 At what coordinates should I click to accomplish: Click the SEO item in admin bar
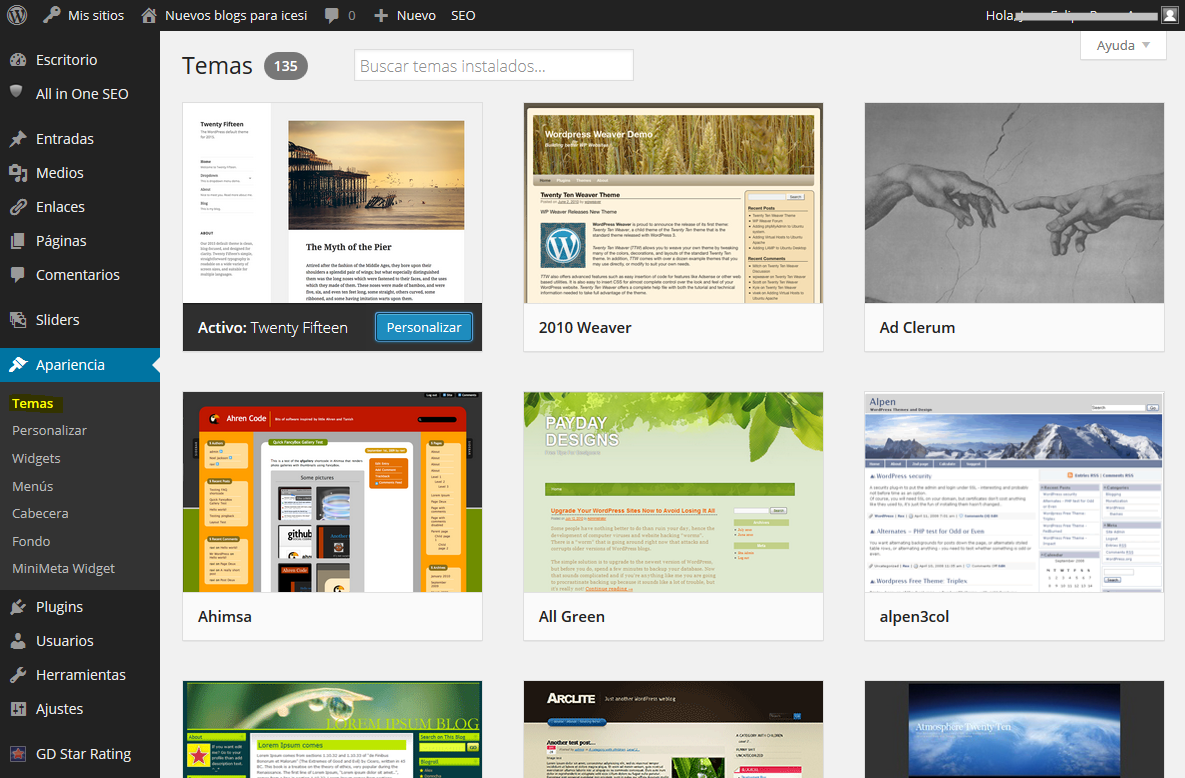coord(463,16)
